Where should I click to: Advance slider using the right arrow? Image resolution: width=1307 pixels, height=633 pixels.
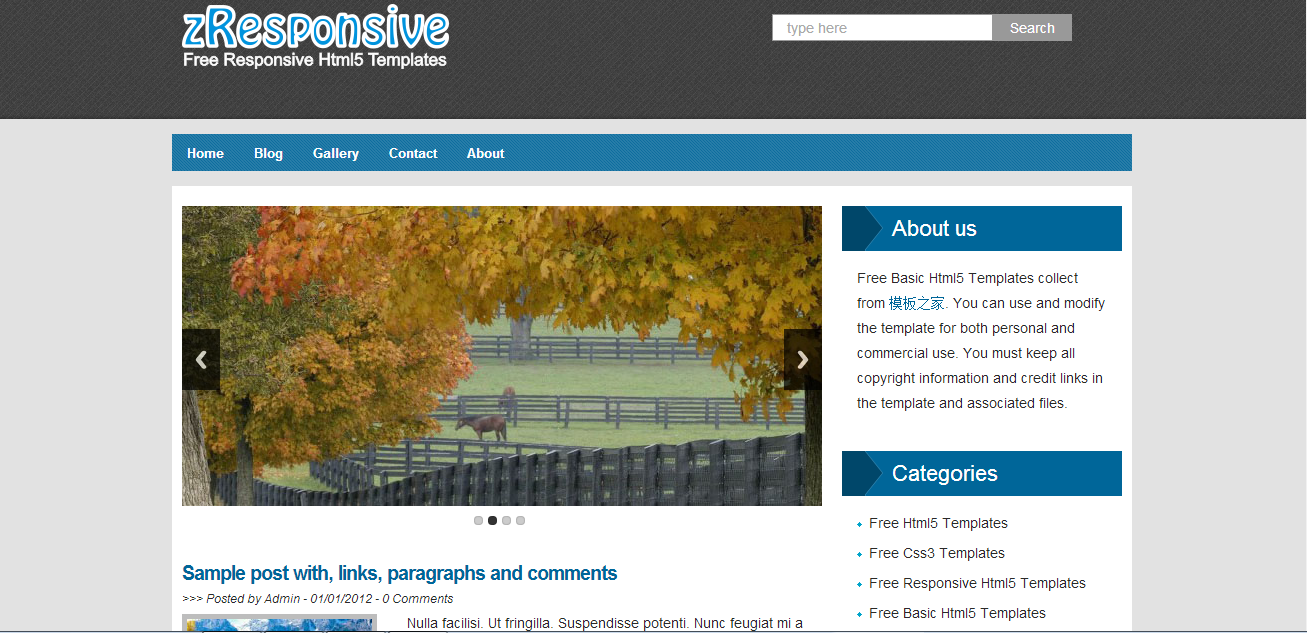click(802, 360)
